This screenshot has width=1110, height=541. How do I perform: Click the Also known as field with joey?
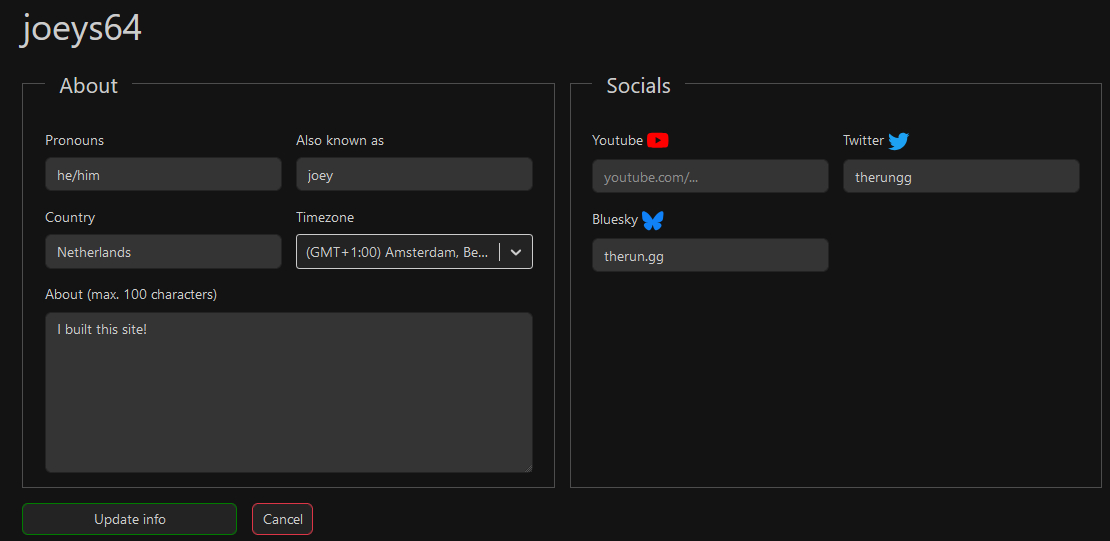[x=414, y=175]
